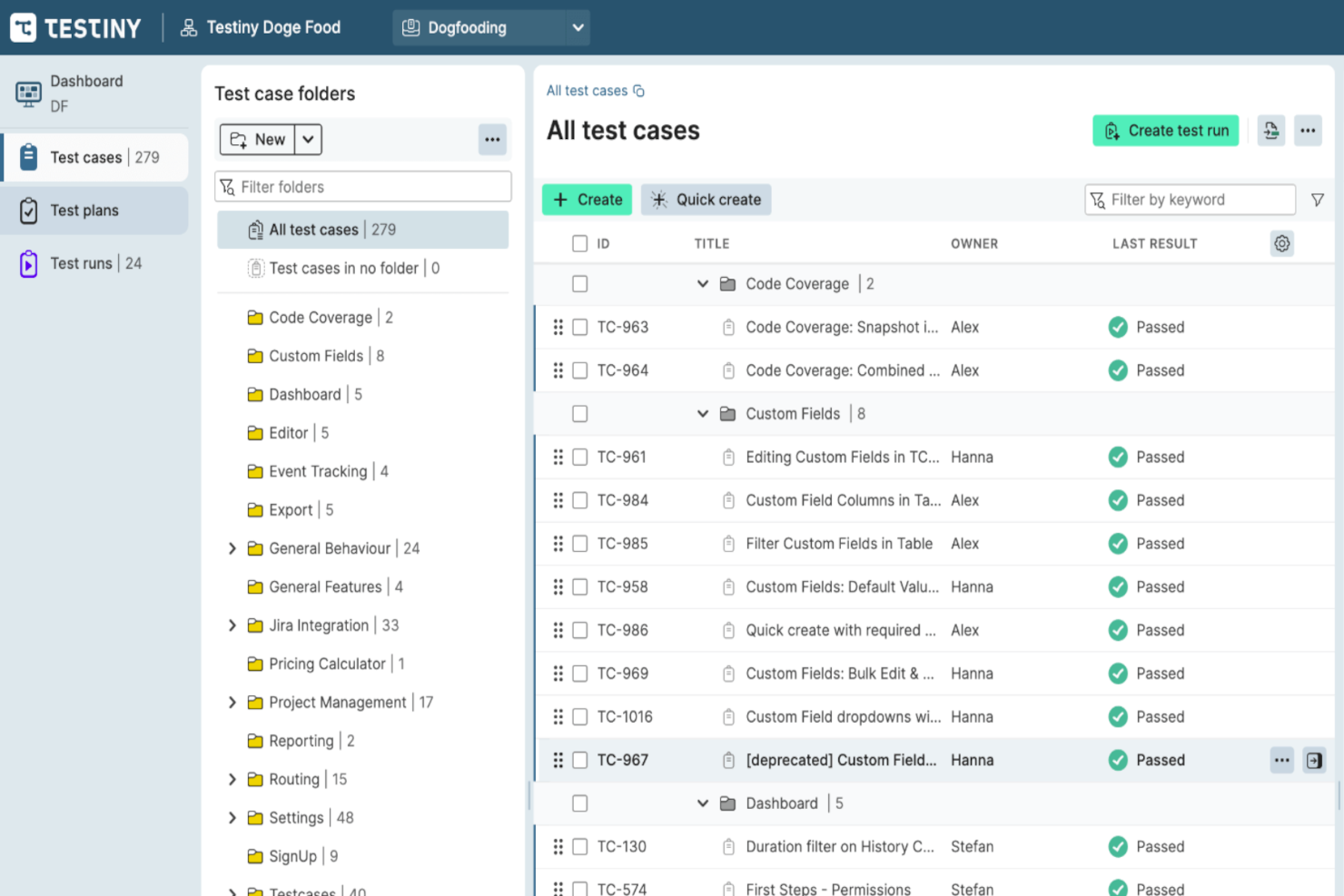Select the Settings folder in the folder tree
This screenshot has width=1344, height=896.
[296, 817]
